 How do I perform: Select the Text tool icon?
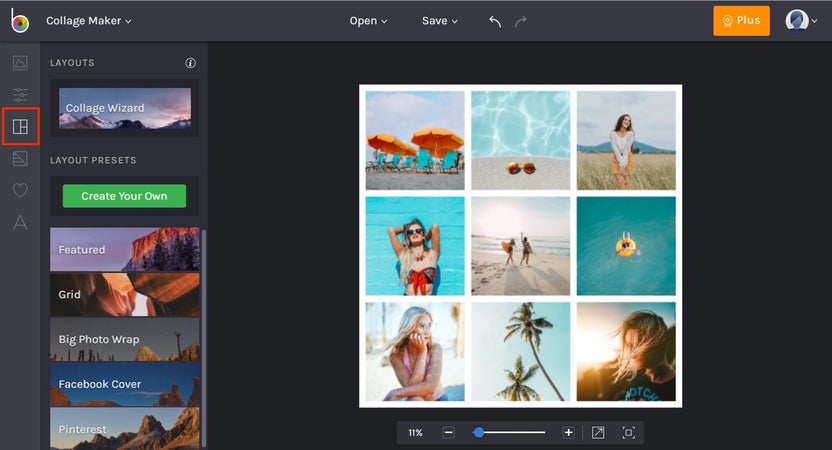point(20,222)
